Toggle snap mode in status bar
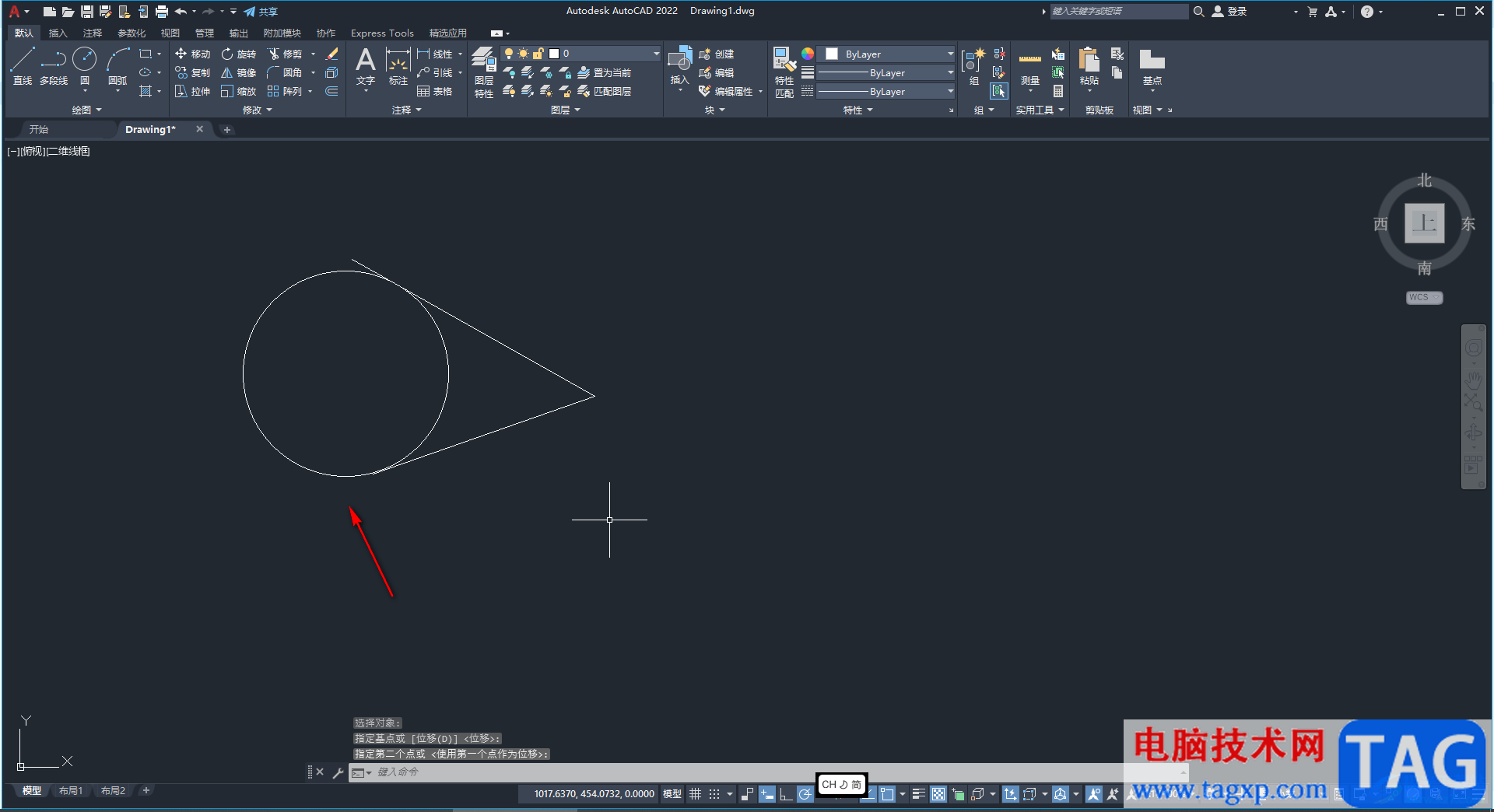1494x812 pixels. pyautogui.click(x=714, y=794)
